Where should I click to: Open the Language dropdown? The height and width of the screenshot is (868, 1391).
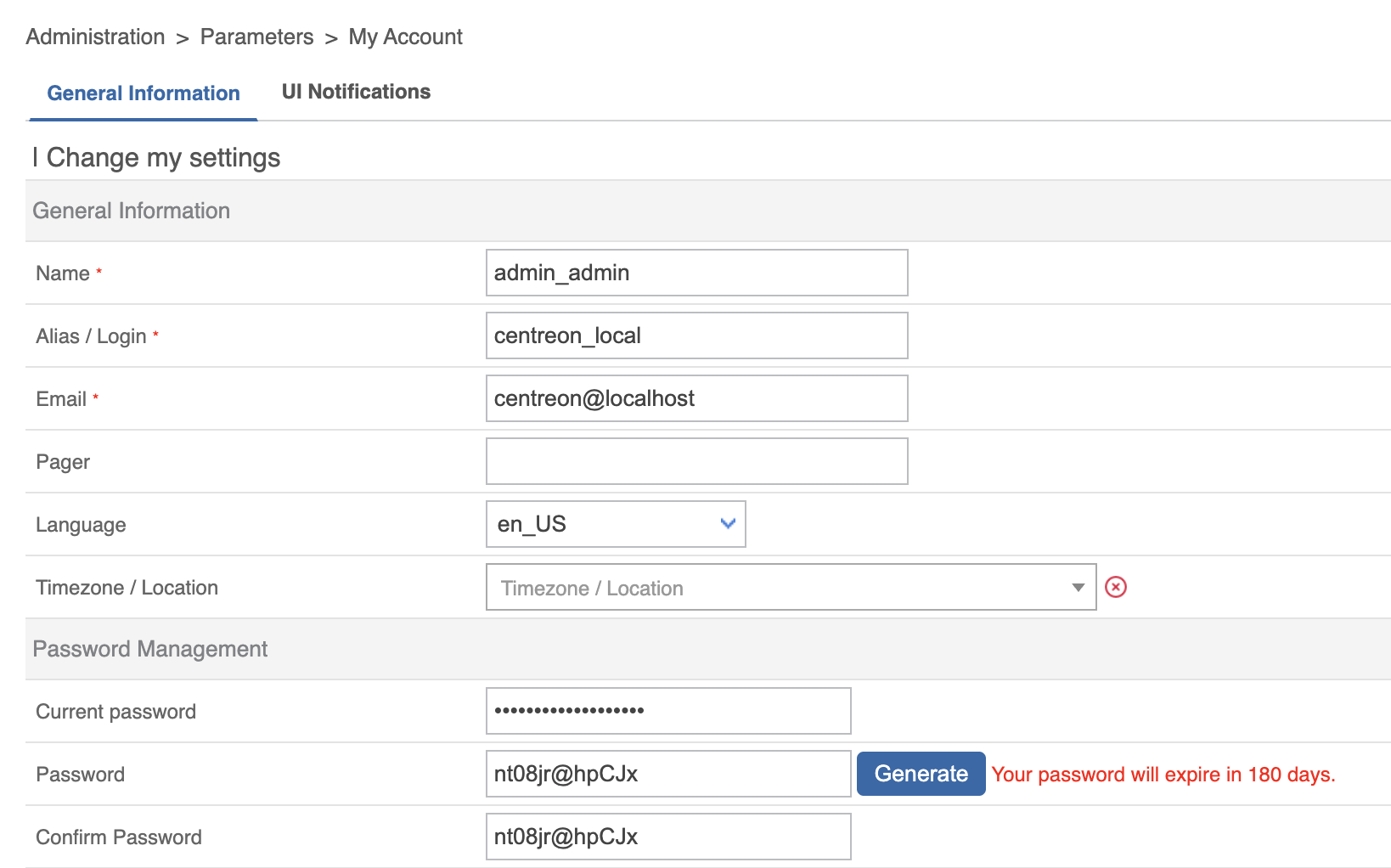615,524
